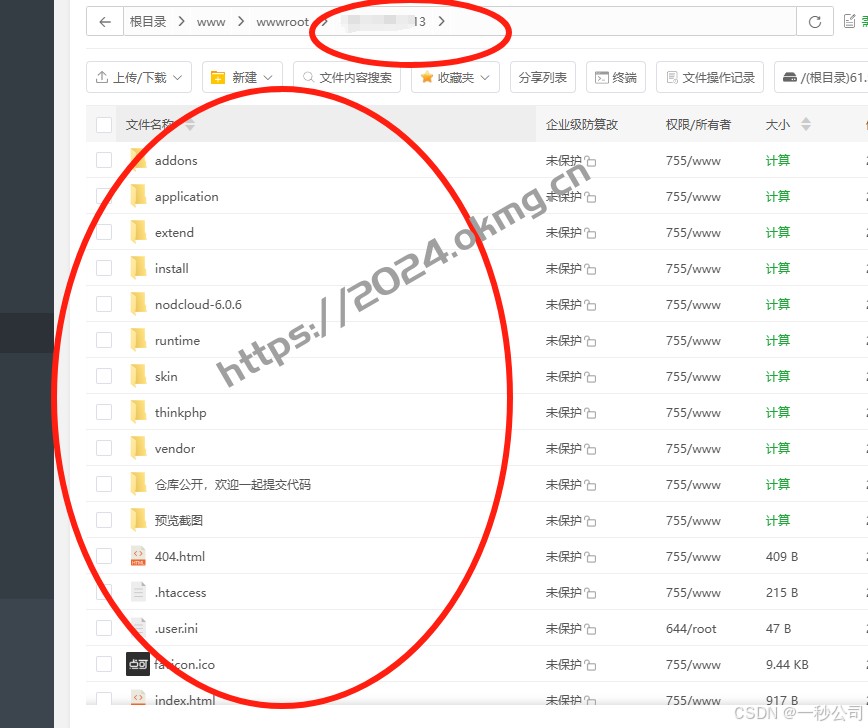The height and width of the screenshot is (728, 868).
Task: View the 文件操作记录 file operation log
Action: point(713,77)
